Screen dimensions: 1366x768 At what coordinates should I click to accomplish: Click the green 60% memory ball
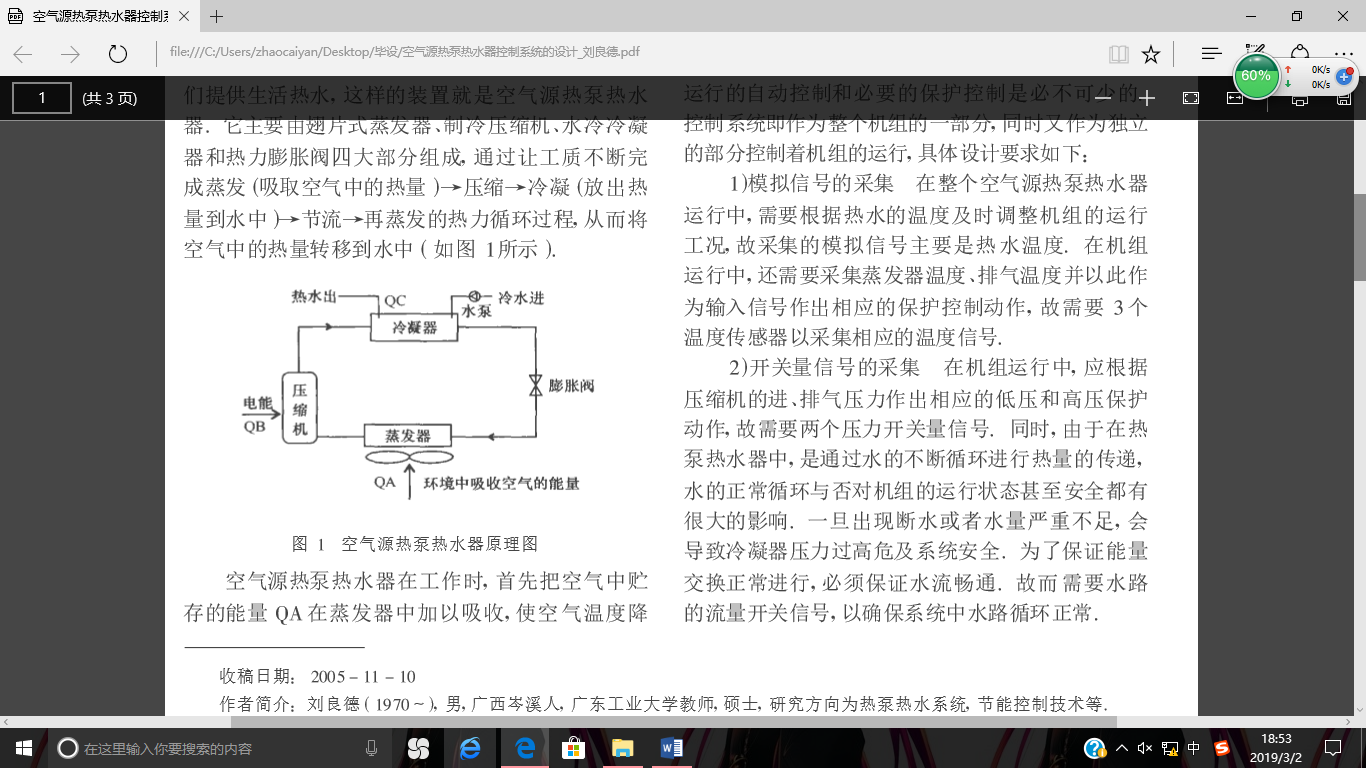[1256, 76]
